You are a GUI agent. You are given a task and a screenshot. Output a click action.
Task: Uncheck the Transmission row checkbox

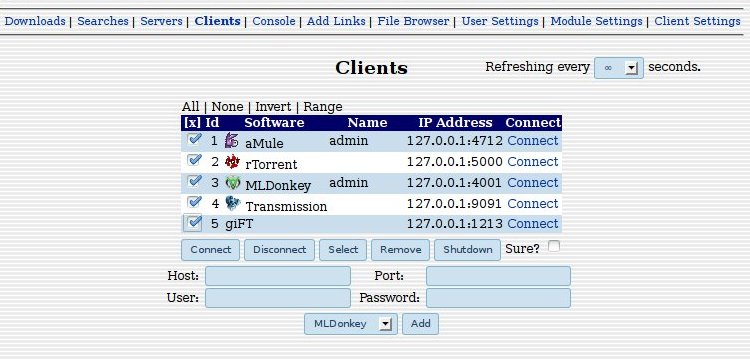194,202
